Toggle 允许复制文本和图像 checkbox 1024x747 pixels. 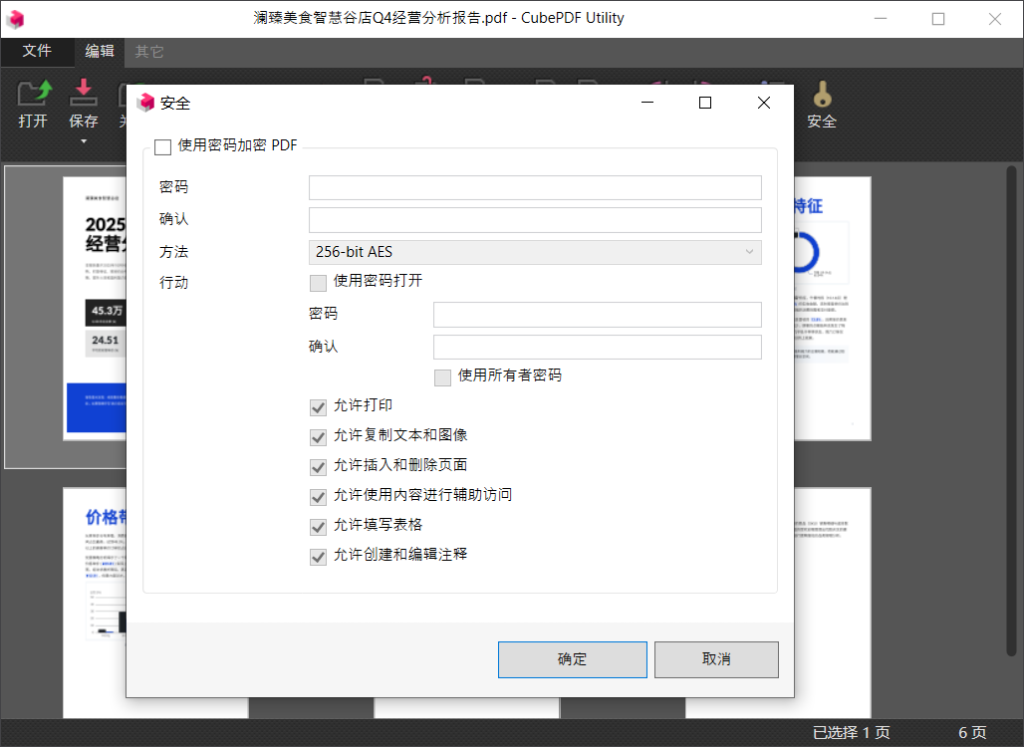pyautogui.click(x=318, y=437)
